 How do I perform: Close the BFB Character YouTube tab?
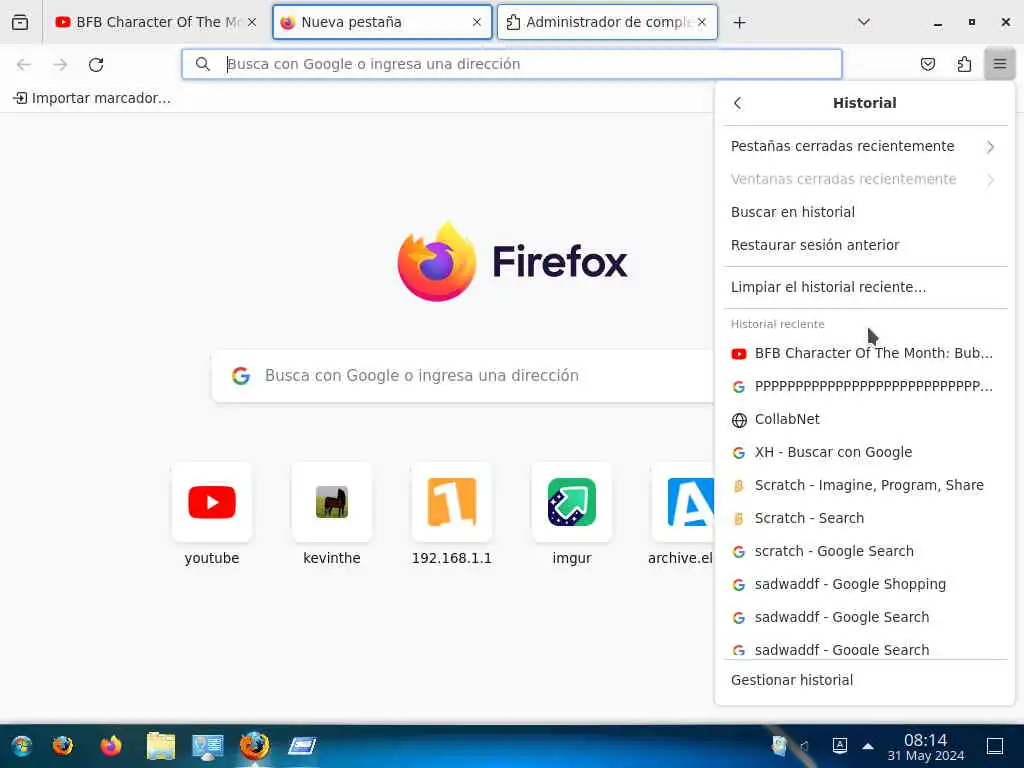pos(252,22)
